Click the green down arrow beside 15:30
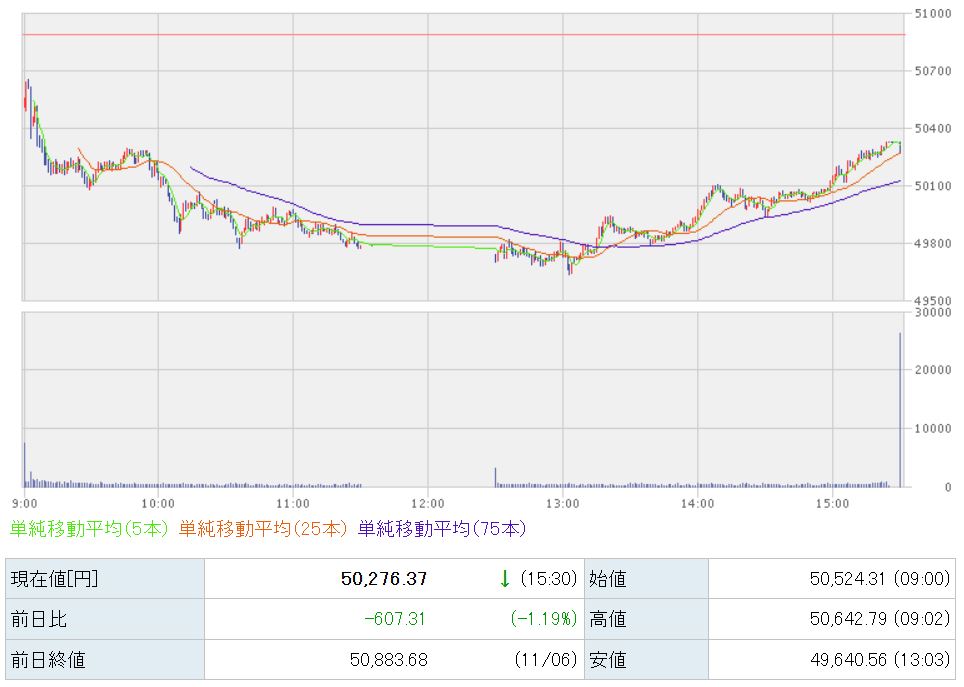The image size is (964, 687). [x=505, y=579]
